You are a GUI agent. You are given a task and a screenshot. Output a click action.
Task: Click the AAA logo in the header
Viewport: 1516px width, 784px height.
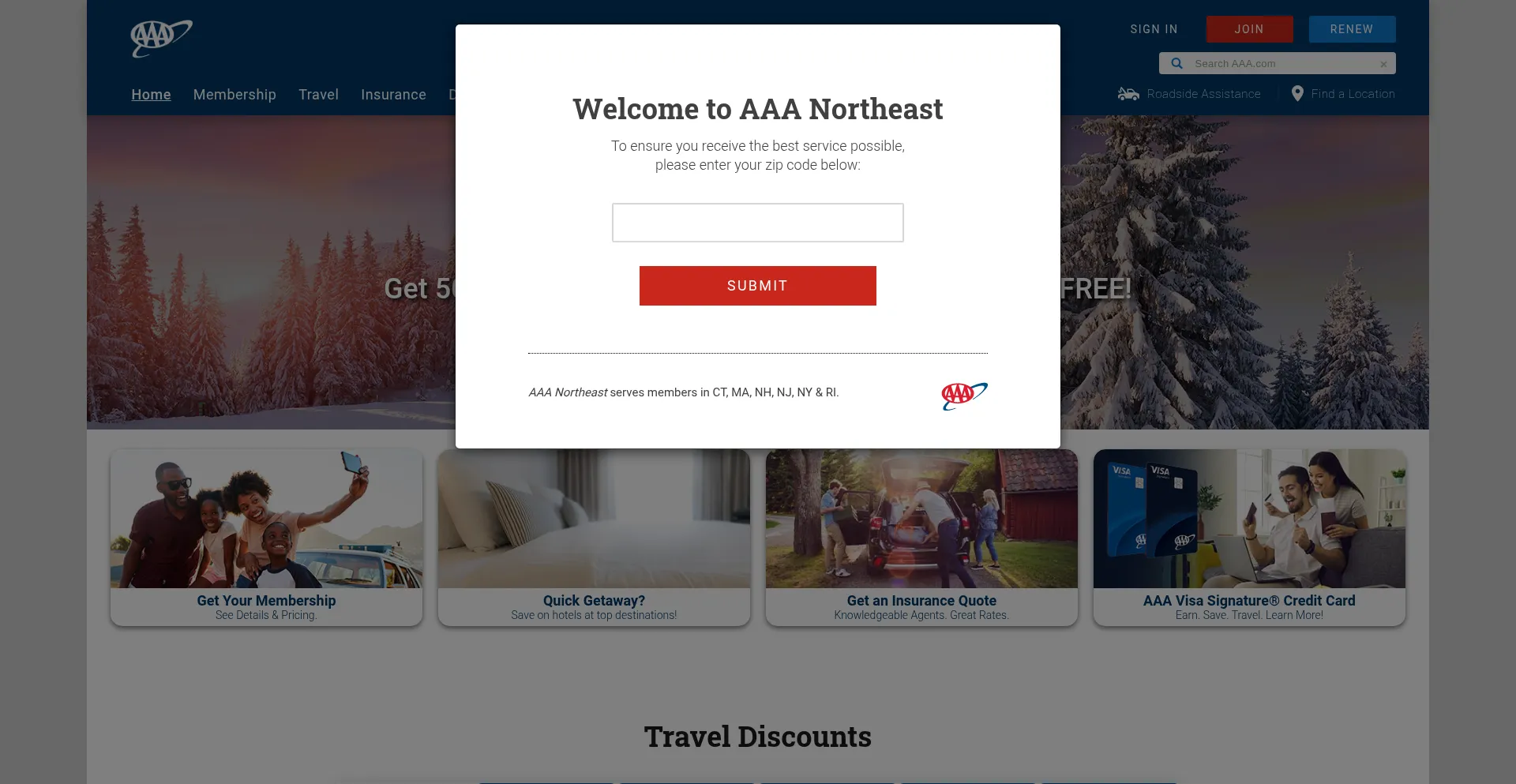pyautogui.click(x=161, y=39)
